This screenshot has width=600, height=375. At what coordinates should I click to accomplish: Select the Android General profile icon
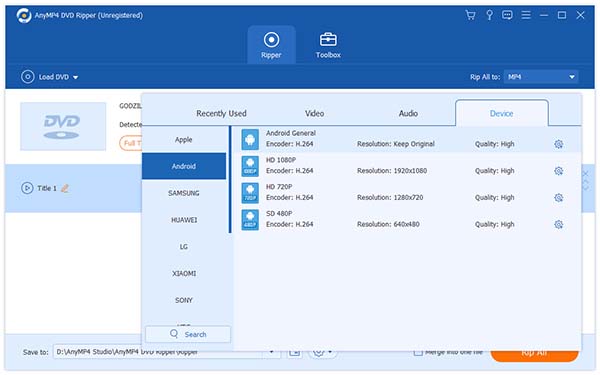click(x=250, y=139)
